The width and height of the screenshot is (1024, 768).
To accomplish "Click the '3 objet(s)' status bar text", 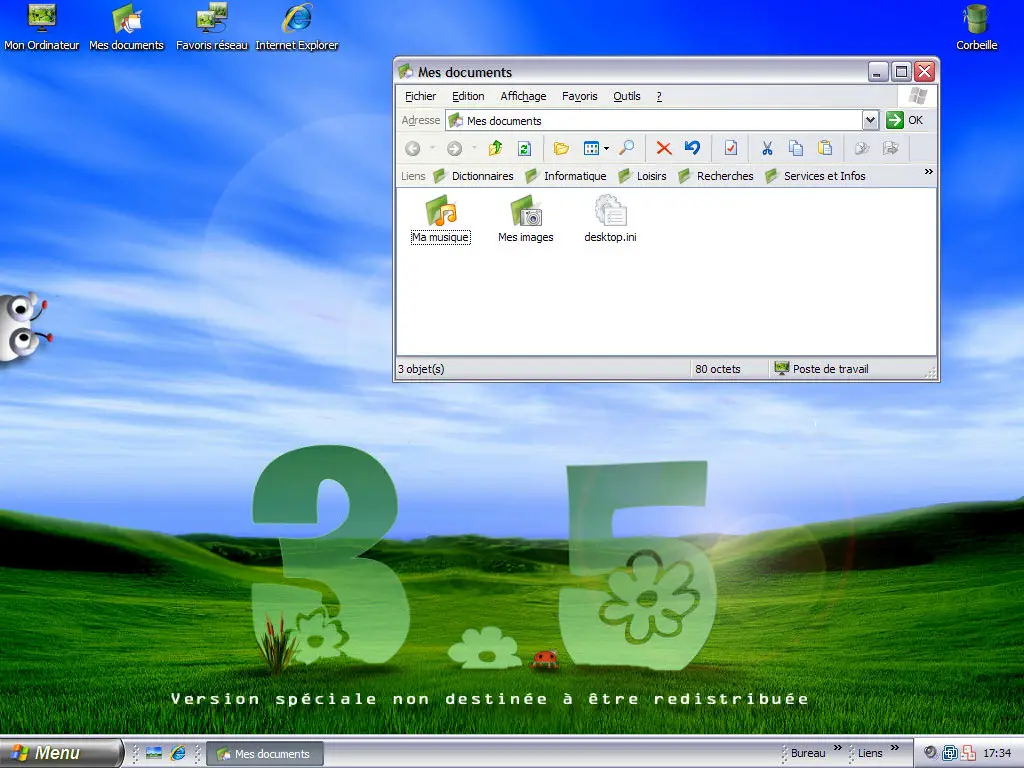I will click(x=421, y=369).
